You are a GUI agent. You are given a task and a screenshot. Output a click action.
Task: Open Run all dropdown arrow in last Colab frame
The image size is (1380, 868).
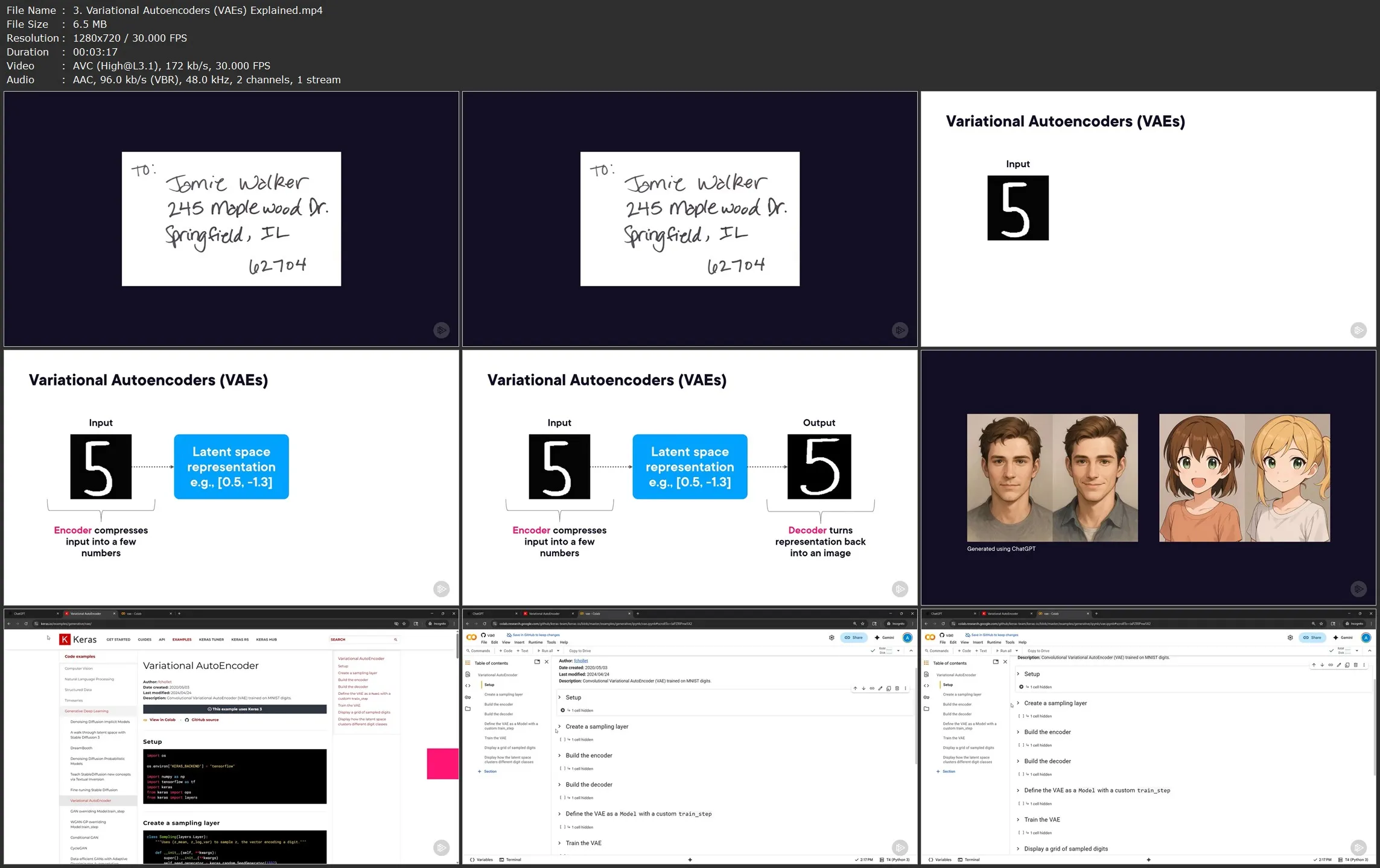pos(1017,651)
